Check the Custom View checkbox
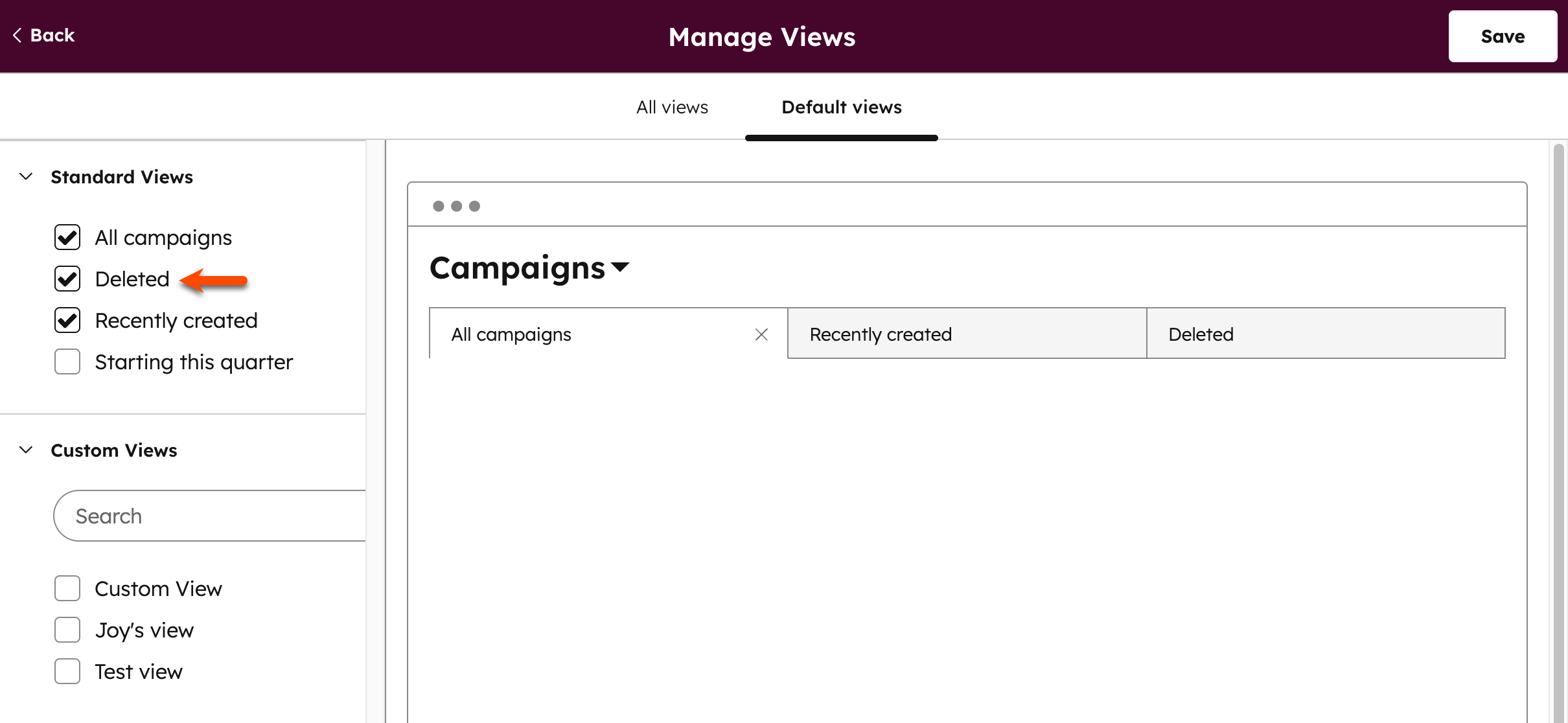This screenshot has width=1568, height=723. (67, 588)
